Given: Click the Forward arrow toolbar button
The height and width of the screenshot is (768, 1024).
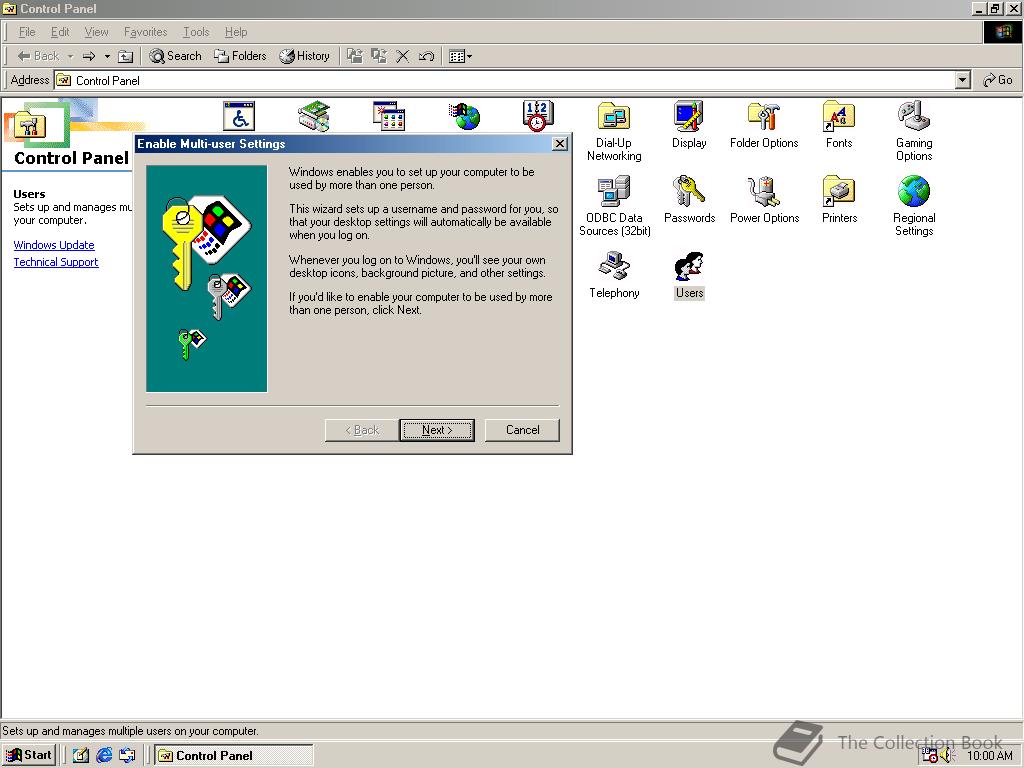Looking at the screenshot, I should click(89, 56).
